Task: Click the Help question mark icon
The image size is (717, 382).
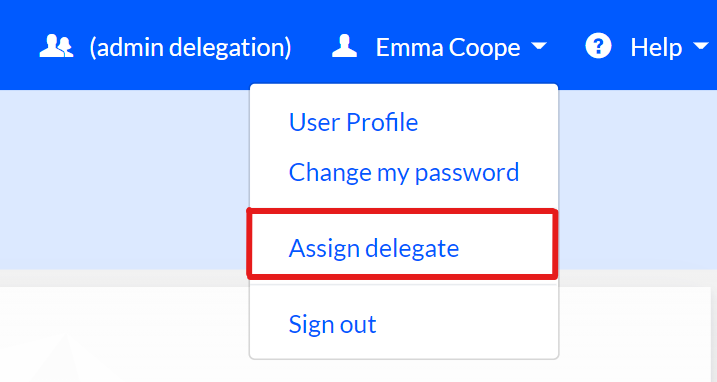Action: pyautogui.click(x=598, y=46)
